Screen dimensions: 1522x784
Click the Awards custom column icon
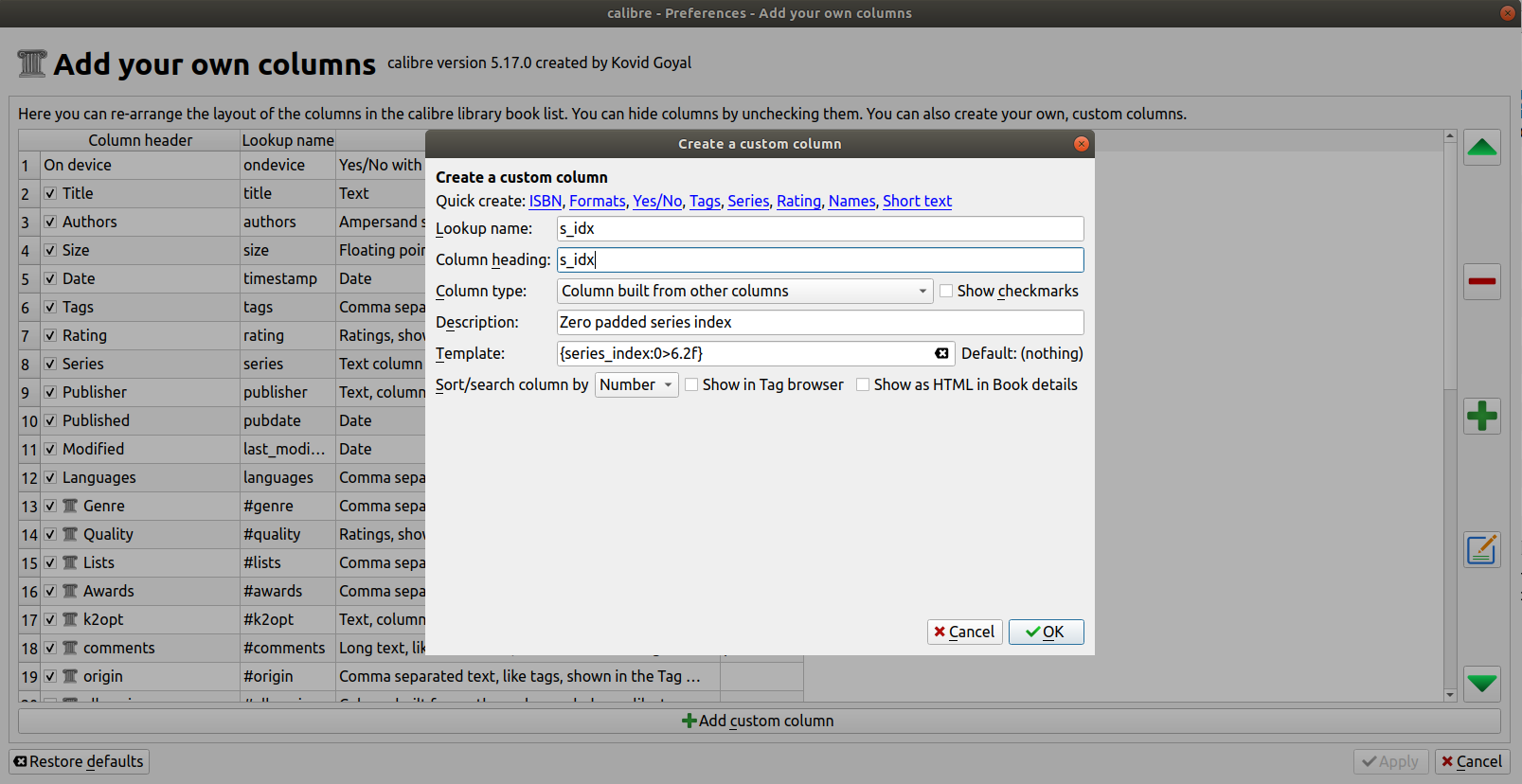tap(70, 591)
